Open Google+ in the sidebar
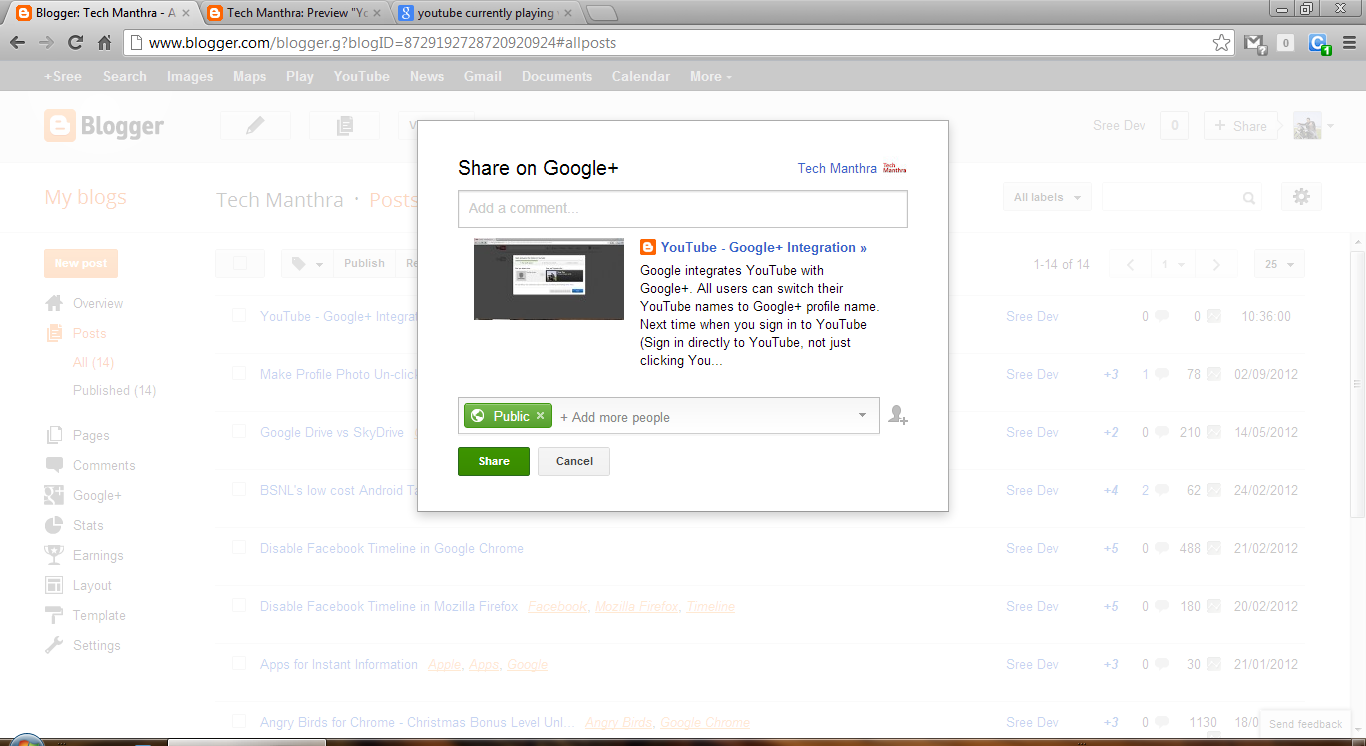Viewport: 1366px width, 746px height. (97, 495)
